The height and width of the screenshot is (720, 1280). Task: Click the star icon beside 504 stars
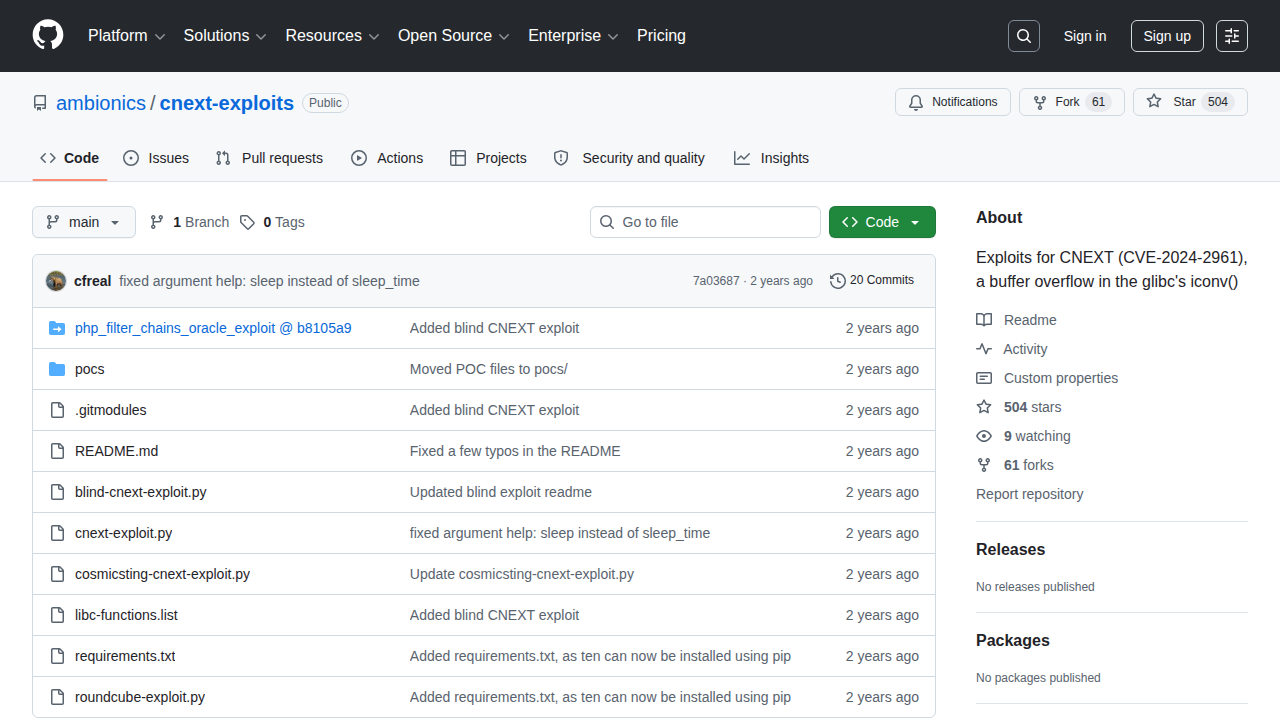(x=984, y=407)
